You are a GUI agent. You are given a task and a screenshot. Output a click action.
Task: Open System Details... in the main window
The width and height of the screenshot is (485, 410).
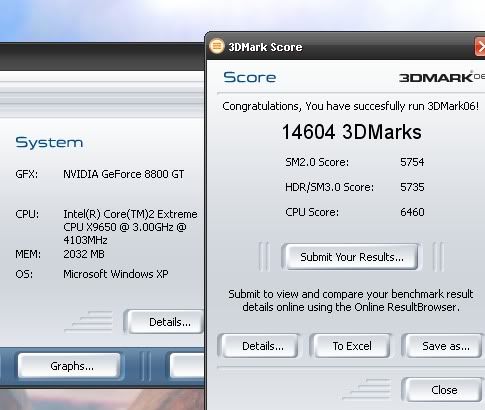pos(166,322)
